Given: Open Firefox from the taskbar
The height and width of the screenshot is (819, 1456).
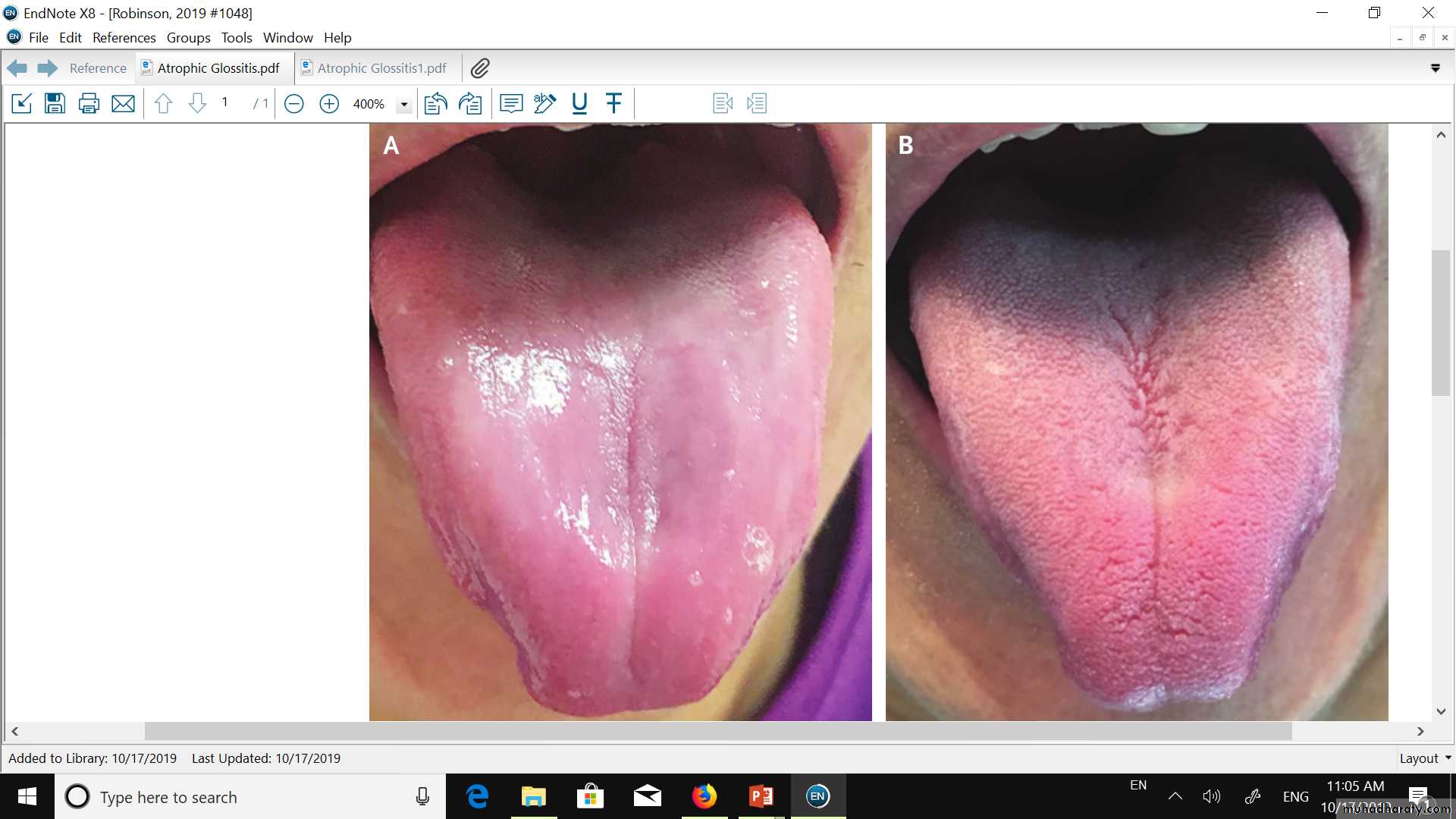Looking at the screenshot, I should (x=704, y=796).
